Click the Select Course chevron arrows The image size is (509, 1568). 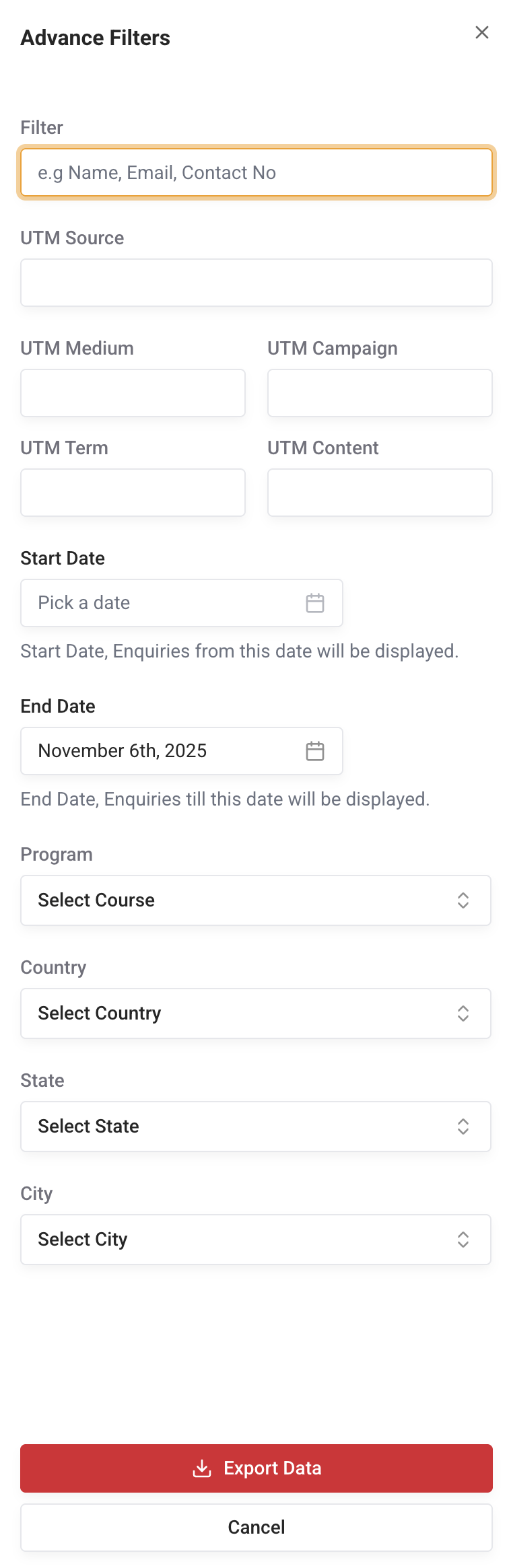coord(463,900)
